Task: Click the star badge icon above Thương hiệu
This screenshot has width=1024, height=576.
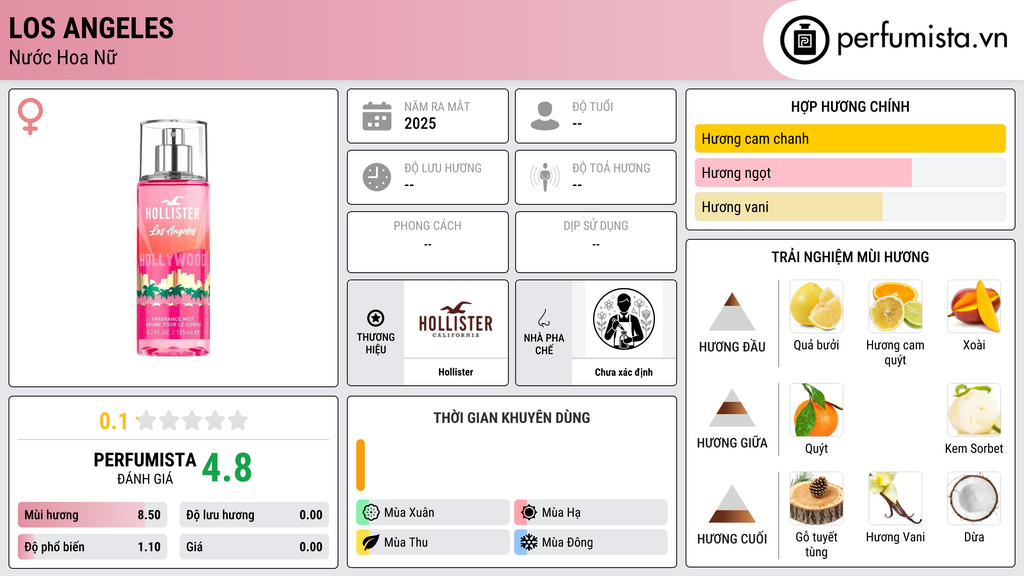Action: [376, 318]
